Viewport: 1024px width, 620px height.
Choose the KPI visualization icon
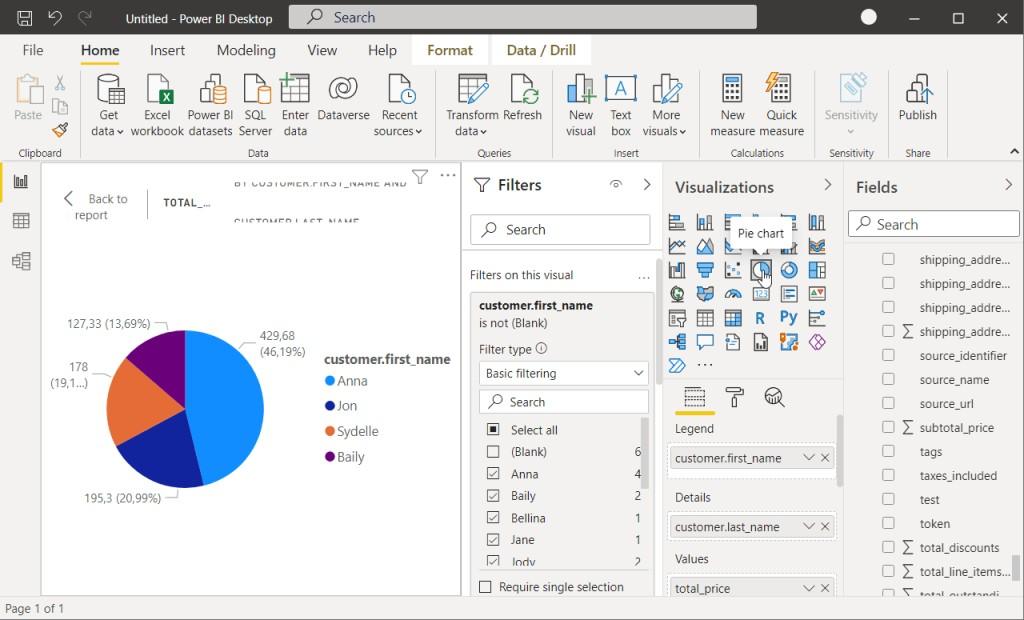817,294
